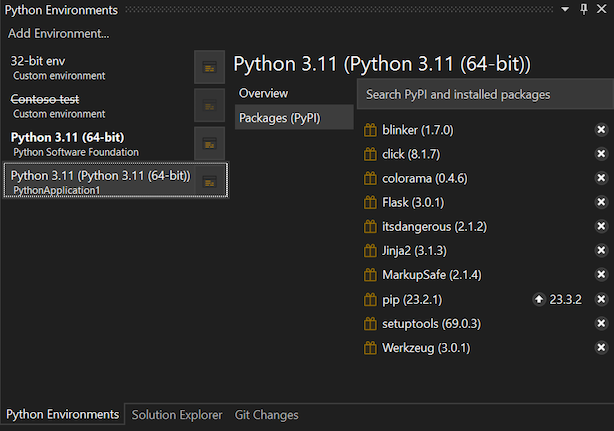
Task: Remove the Flask package
Action: [x=601, y=202]
